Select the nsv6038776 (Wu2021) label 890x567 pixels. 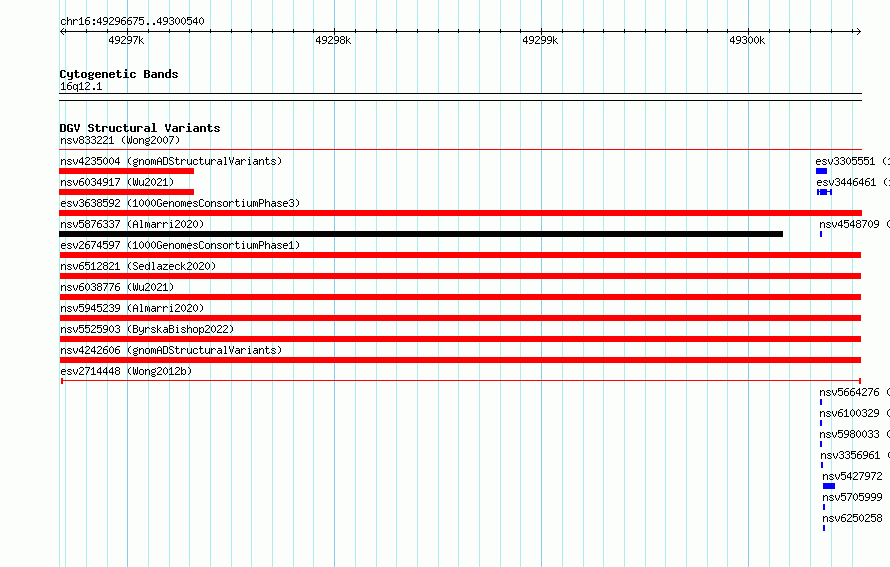click(x=117, y=287)
